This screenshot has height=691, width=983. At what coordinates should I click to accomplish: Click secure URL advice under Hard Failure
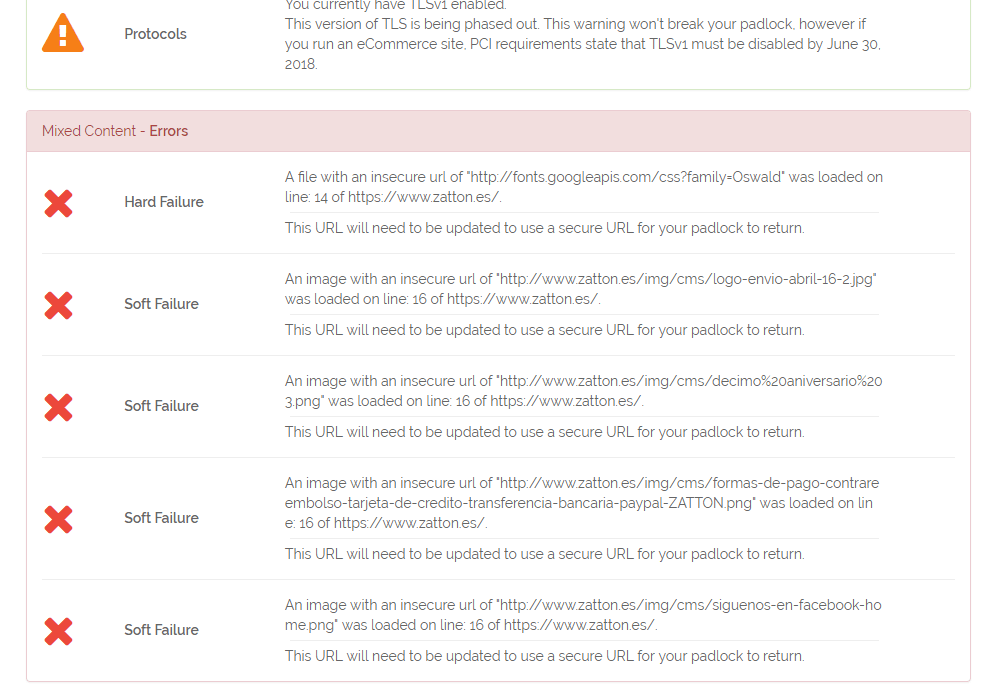click(544, 228)
